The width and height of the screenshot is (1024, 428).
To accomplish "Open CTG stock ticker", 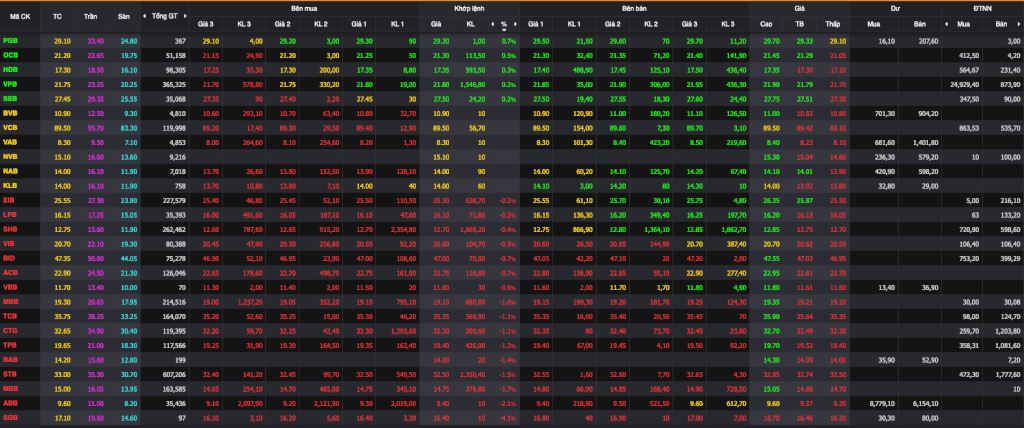I will click(10, 331).
